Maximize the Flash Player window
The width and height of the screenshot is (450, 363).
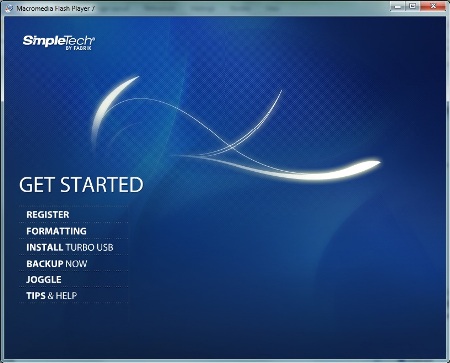coord(412,6)
